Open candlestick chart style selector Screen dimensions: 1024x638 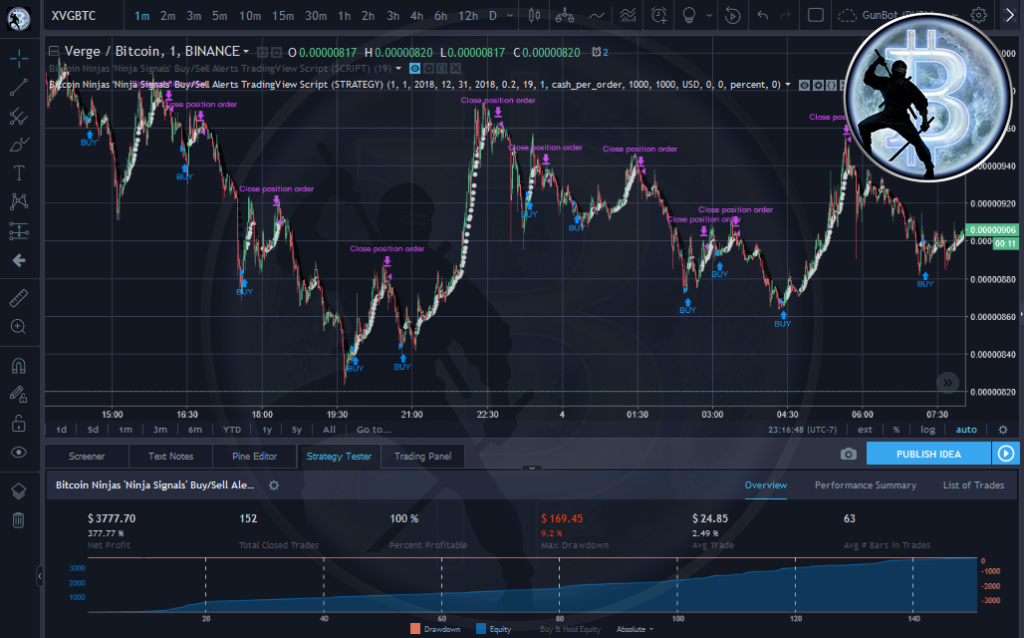tap(534, 16)
